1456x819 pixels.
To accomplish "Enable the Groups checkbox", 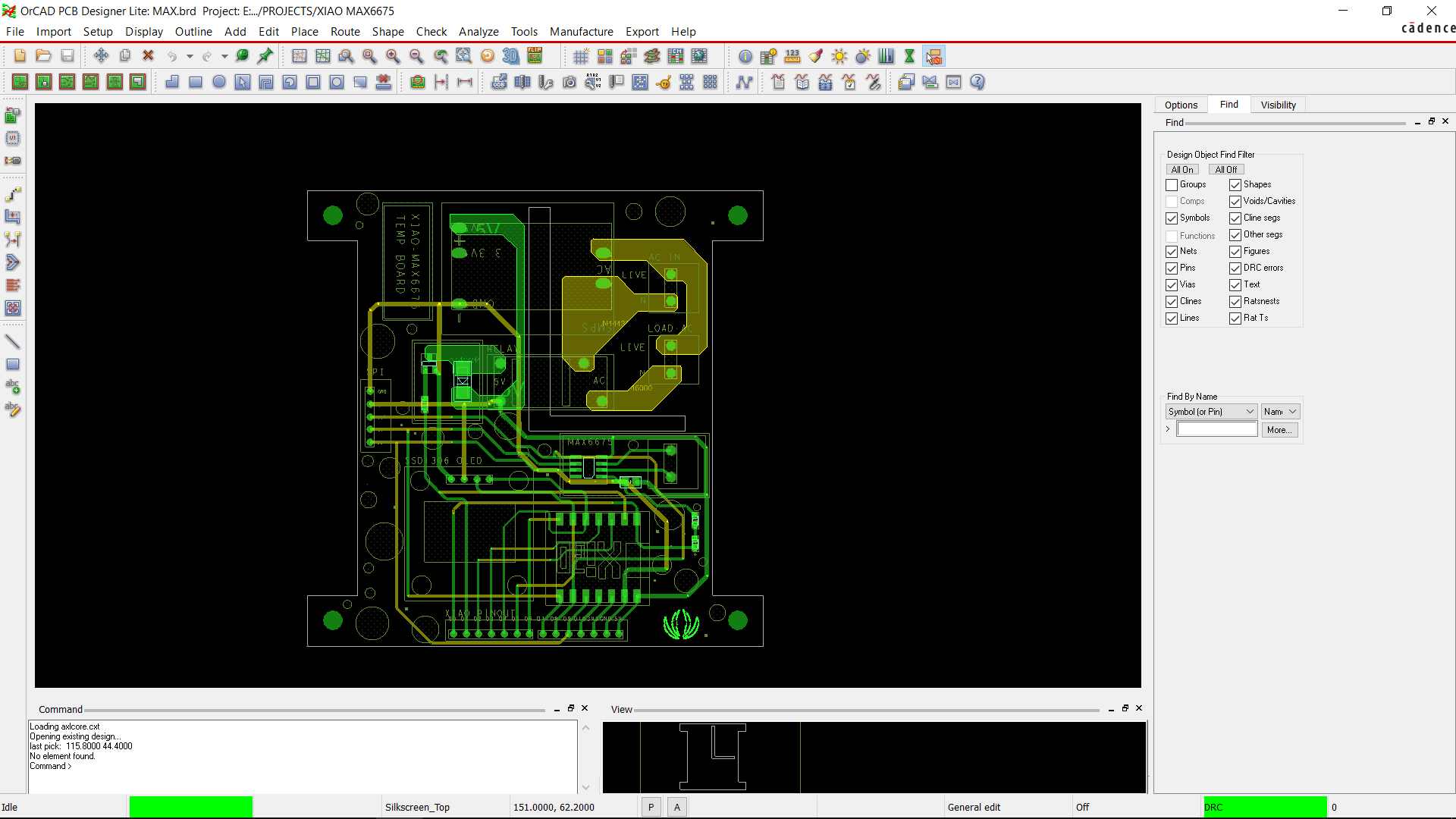I will coord(1172,185).
